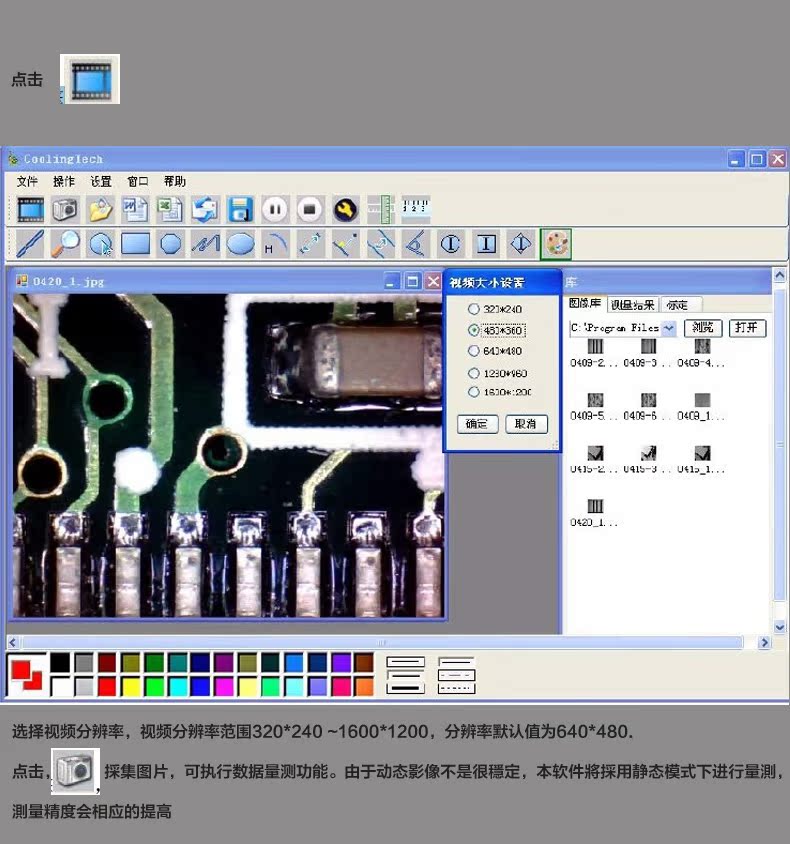Click the 浏览 browse button
The image size is (790, 844).
coord(703,328)
